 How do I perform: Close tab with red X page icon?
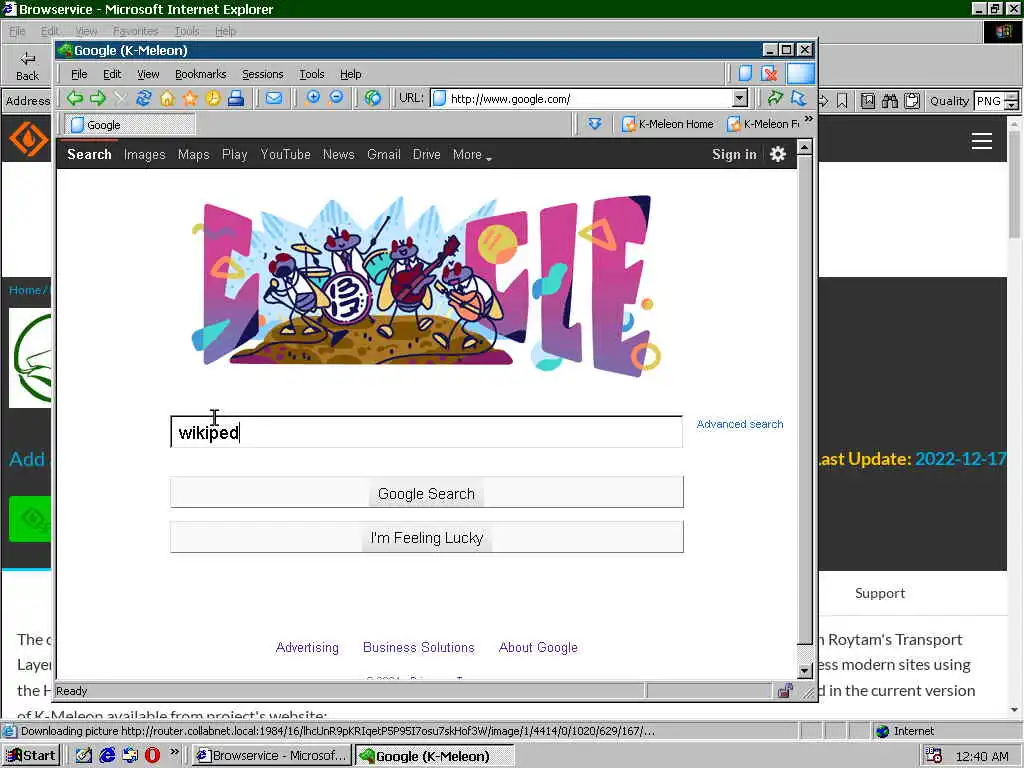tap(770, 73)
